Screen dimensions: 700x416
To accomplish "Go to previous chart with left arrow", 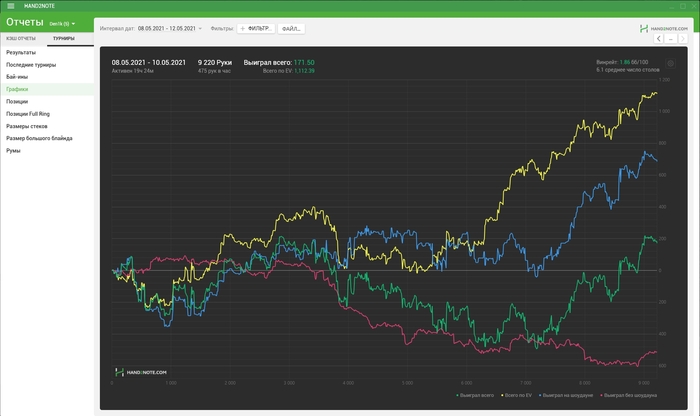I will [x=658, y=39].
